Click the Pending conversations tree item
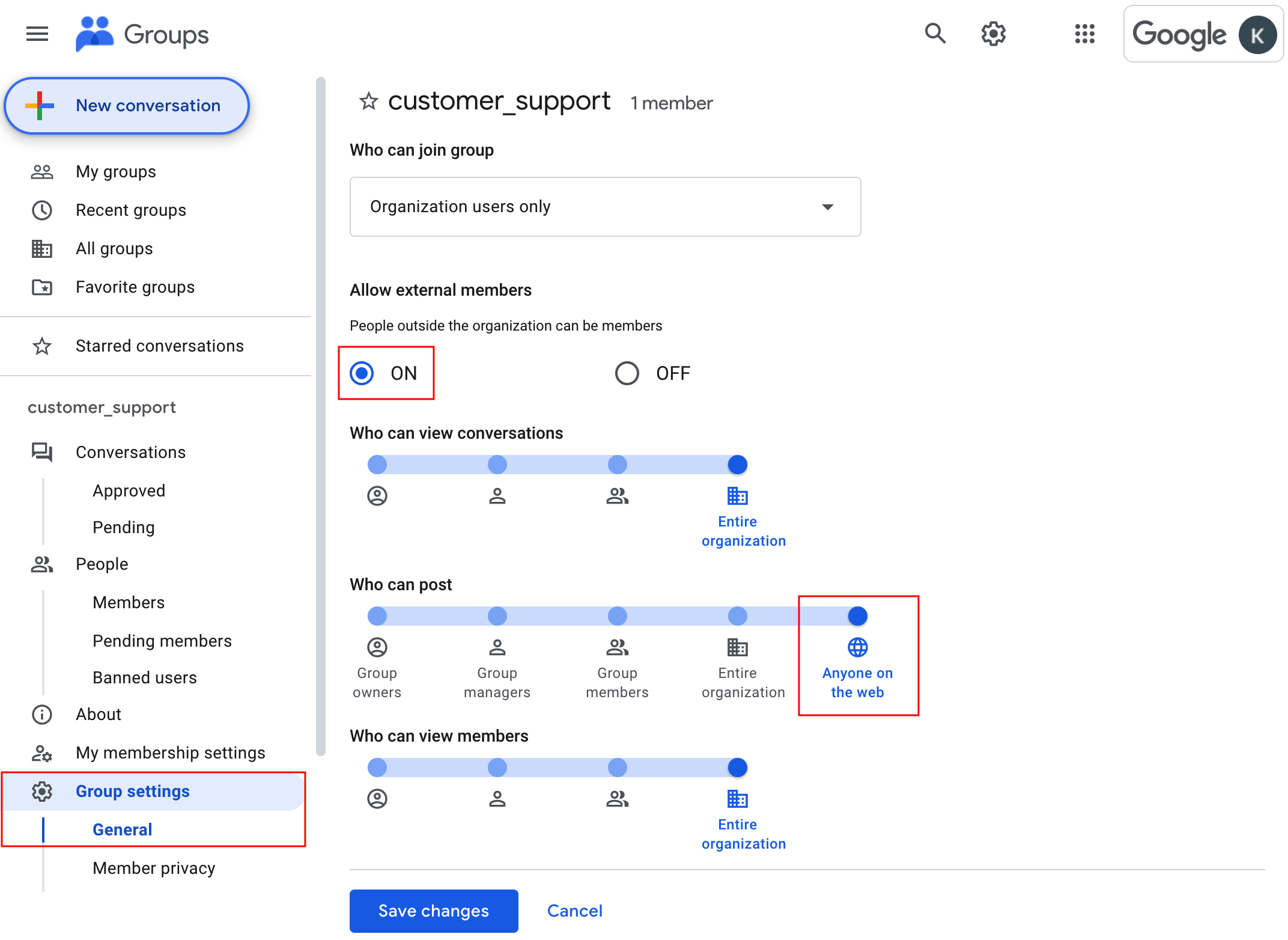This screenshot has height=940, width=1288. (x=123, y=527)
